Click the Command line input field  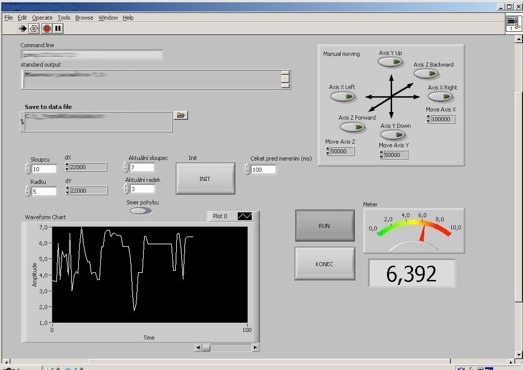tap(91, 54)
